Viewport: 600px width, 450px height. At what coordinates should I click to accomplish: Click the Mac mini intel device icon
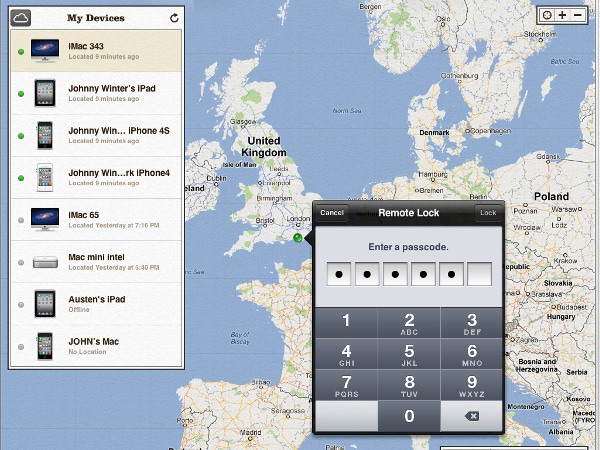click(x=45, y=262)
